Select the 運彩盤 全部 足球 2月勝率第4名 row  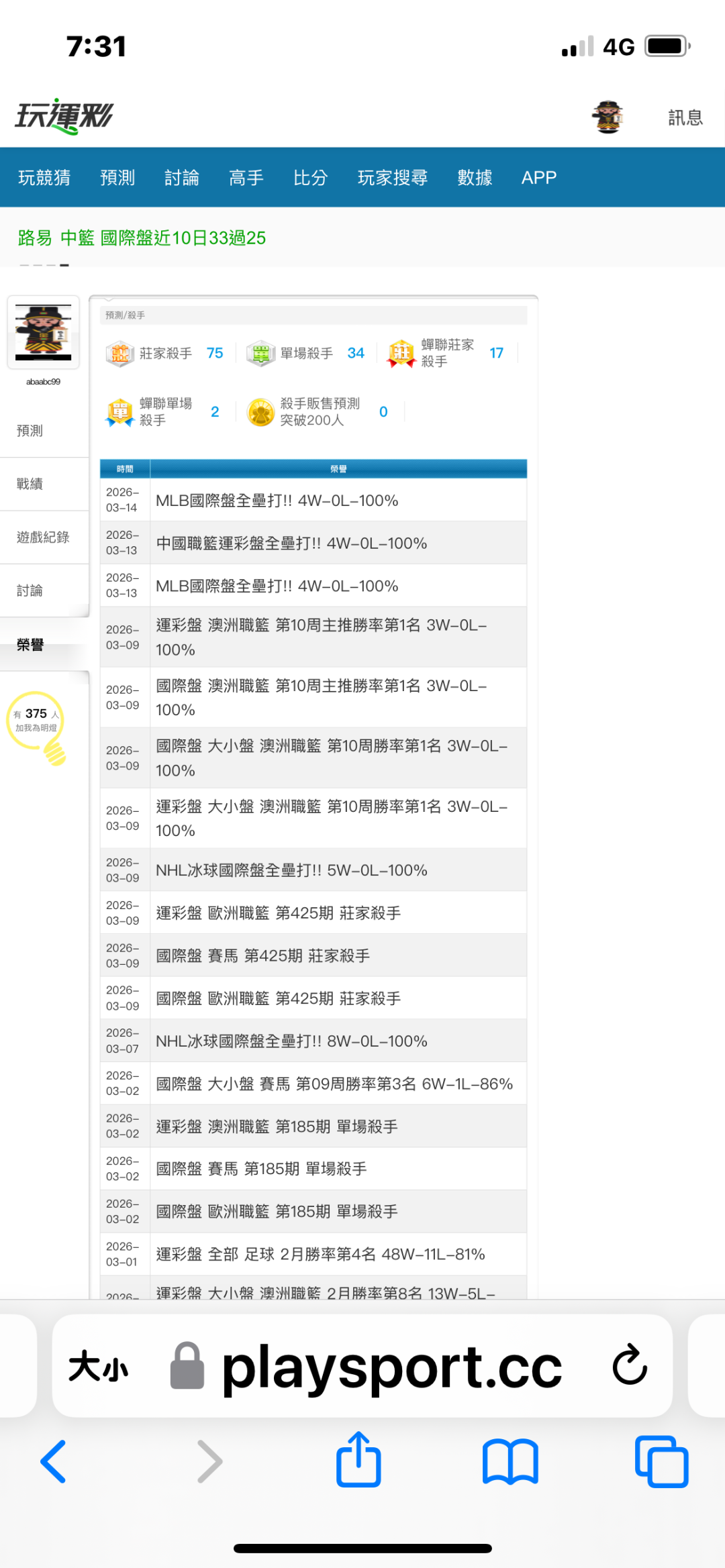coord(313,1254)
